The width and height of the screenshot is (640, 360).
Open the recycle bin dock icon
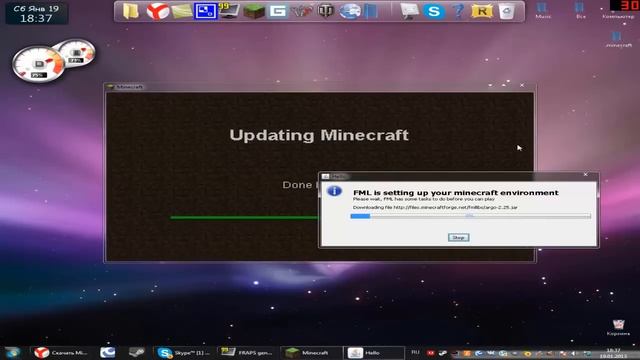click(x=507, y=11)
